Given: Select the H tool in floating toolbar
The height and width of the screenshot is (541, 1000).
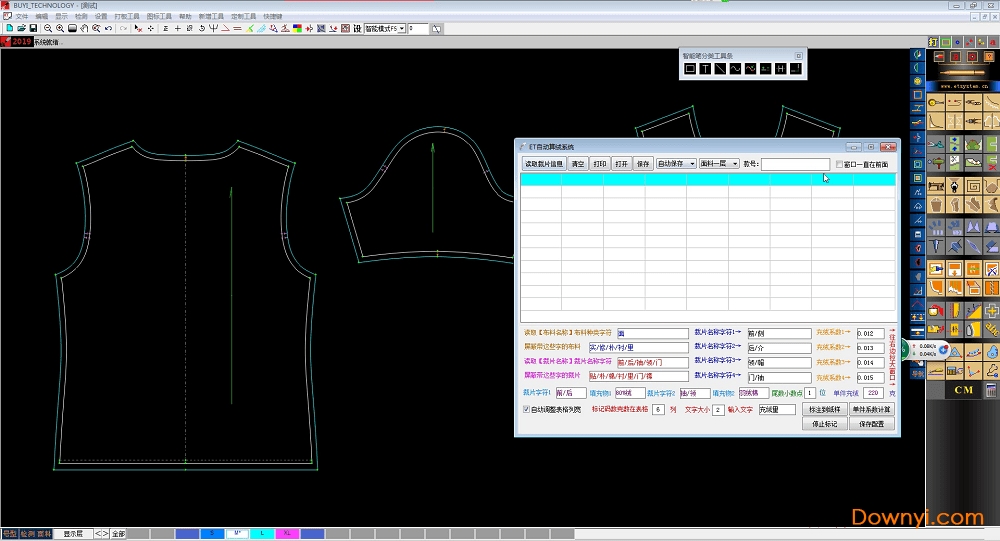Looking at the screenshot, I should coord(780,69).
